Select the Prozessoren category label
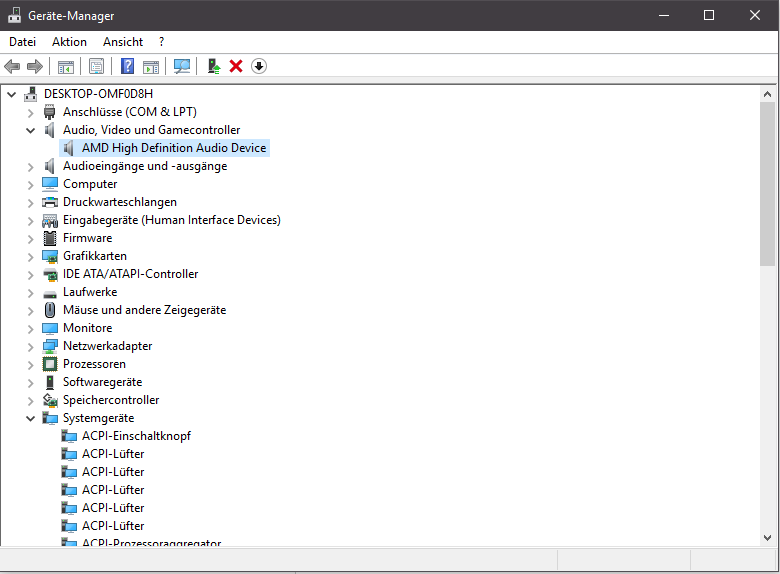Screen dimensions: 780x574 pyautogui.click(x=94, y=364)
